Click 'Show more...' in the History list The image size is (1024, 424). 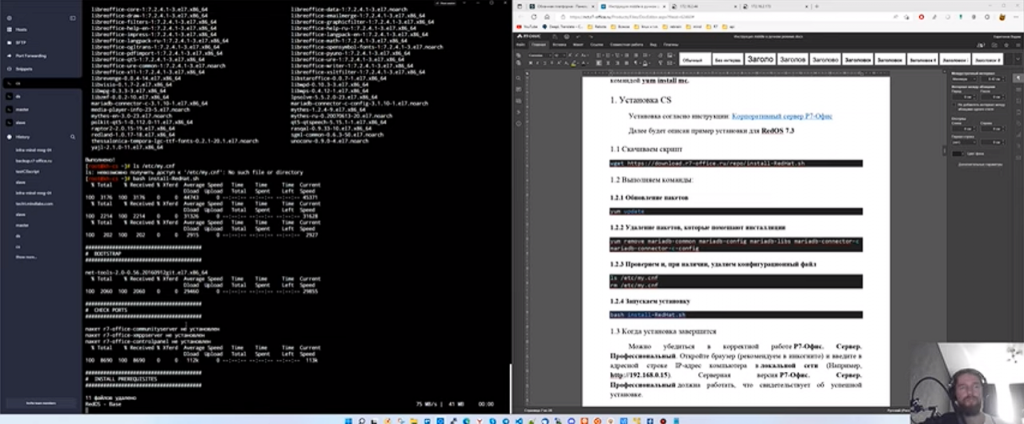click(26, 257)
